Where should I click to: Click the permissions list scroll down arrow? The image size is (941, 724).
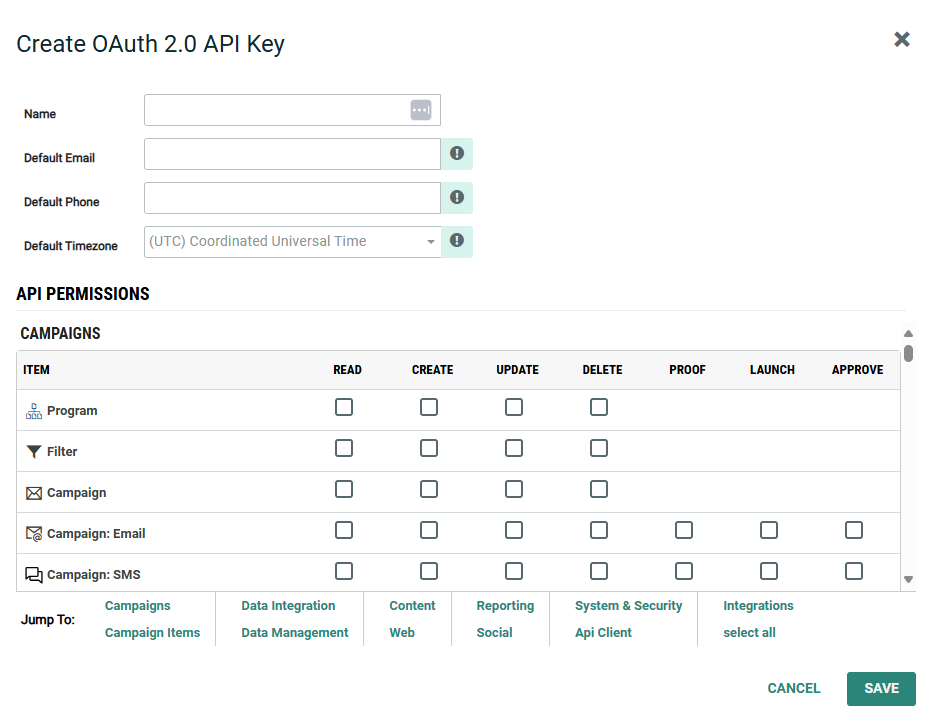[908, 579]
